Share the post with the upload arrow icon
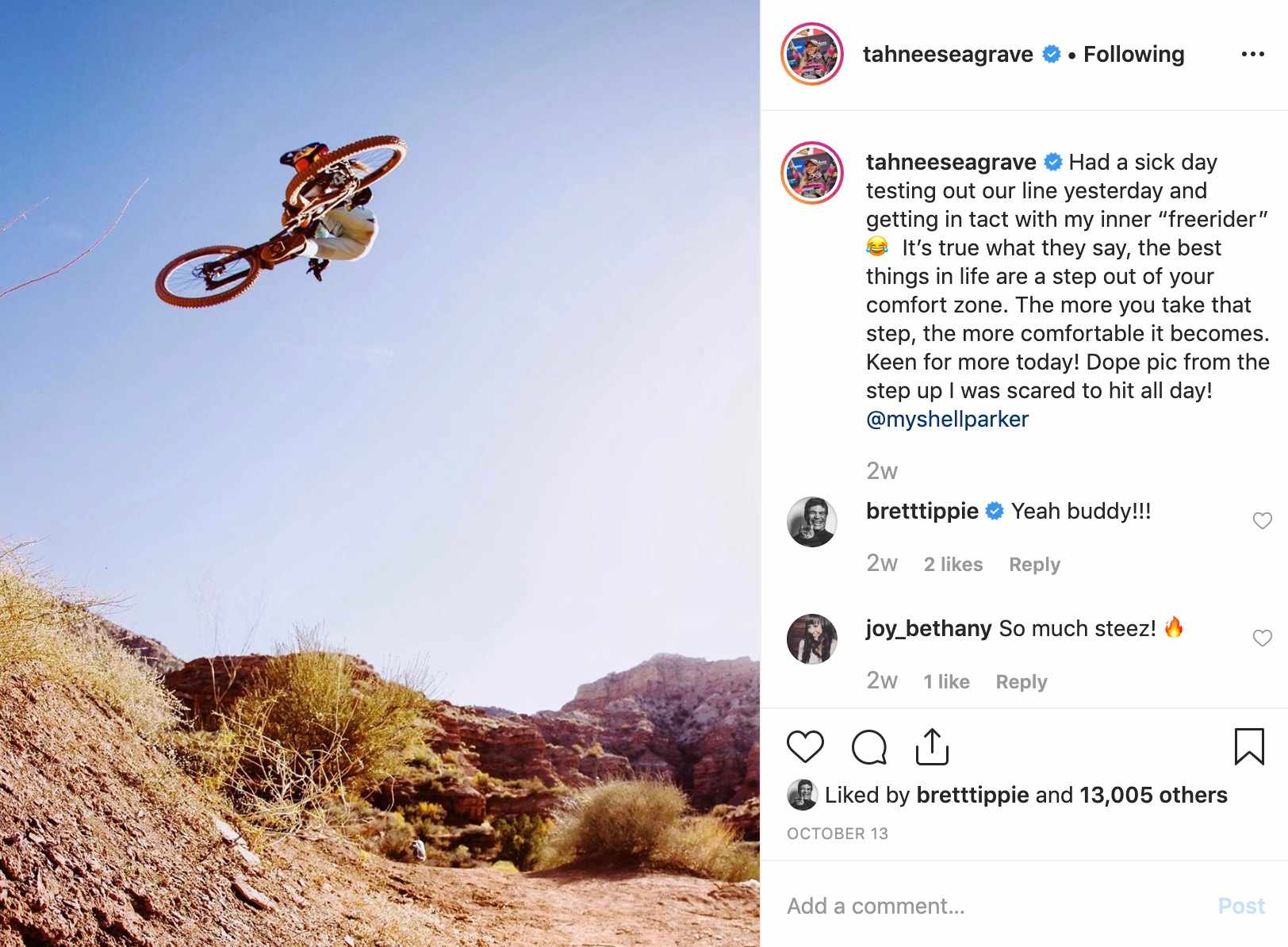The height and width of the screenshot is (947, 1288). pyautogui.click(x=932, y=746)
